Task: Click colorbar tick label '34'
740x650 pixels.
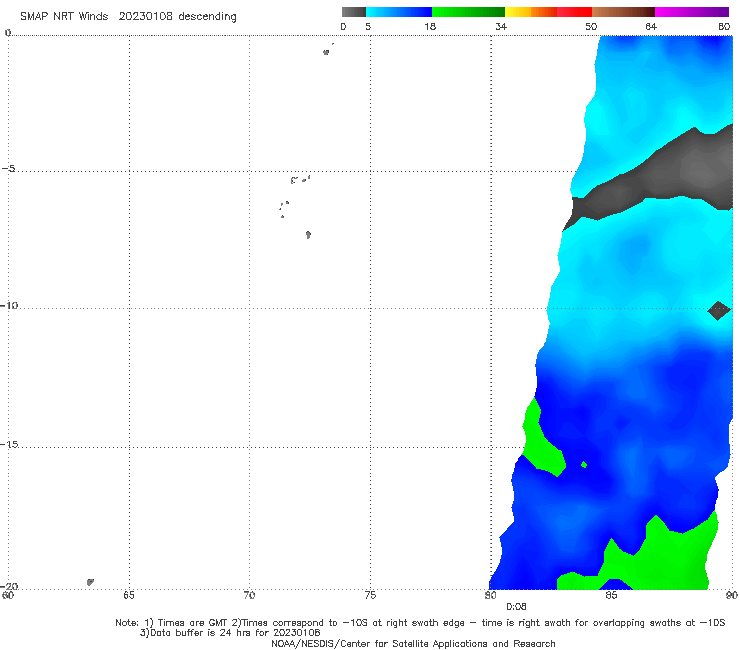Action: (x=501, y=27)
